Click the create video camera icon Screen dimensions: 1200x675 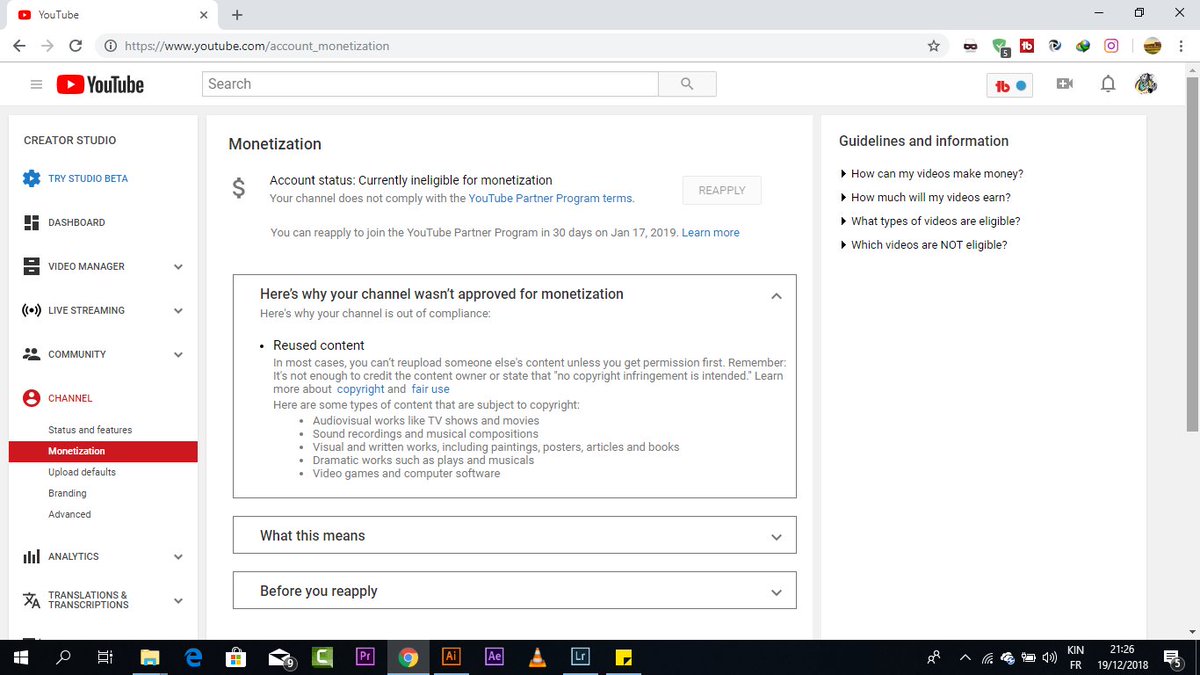[x=1064, y=84]
